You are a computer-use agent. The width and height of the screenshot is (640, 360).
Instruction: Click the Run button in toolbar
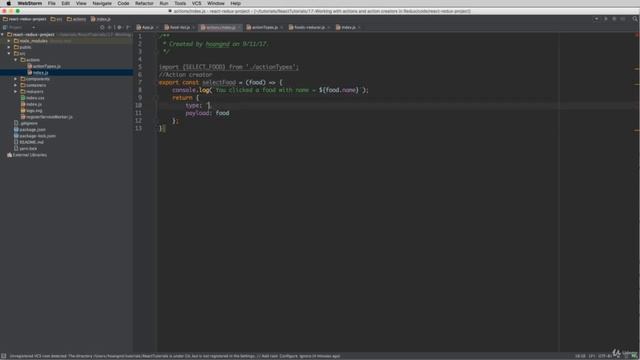pyautogui.click(x=605, y=19)
